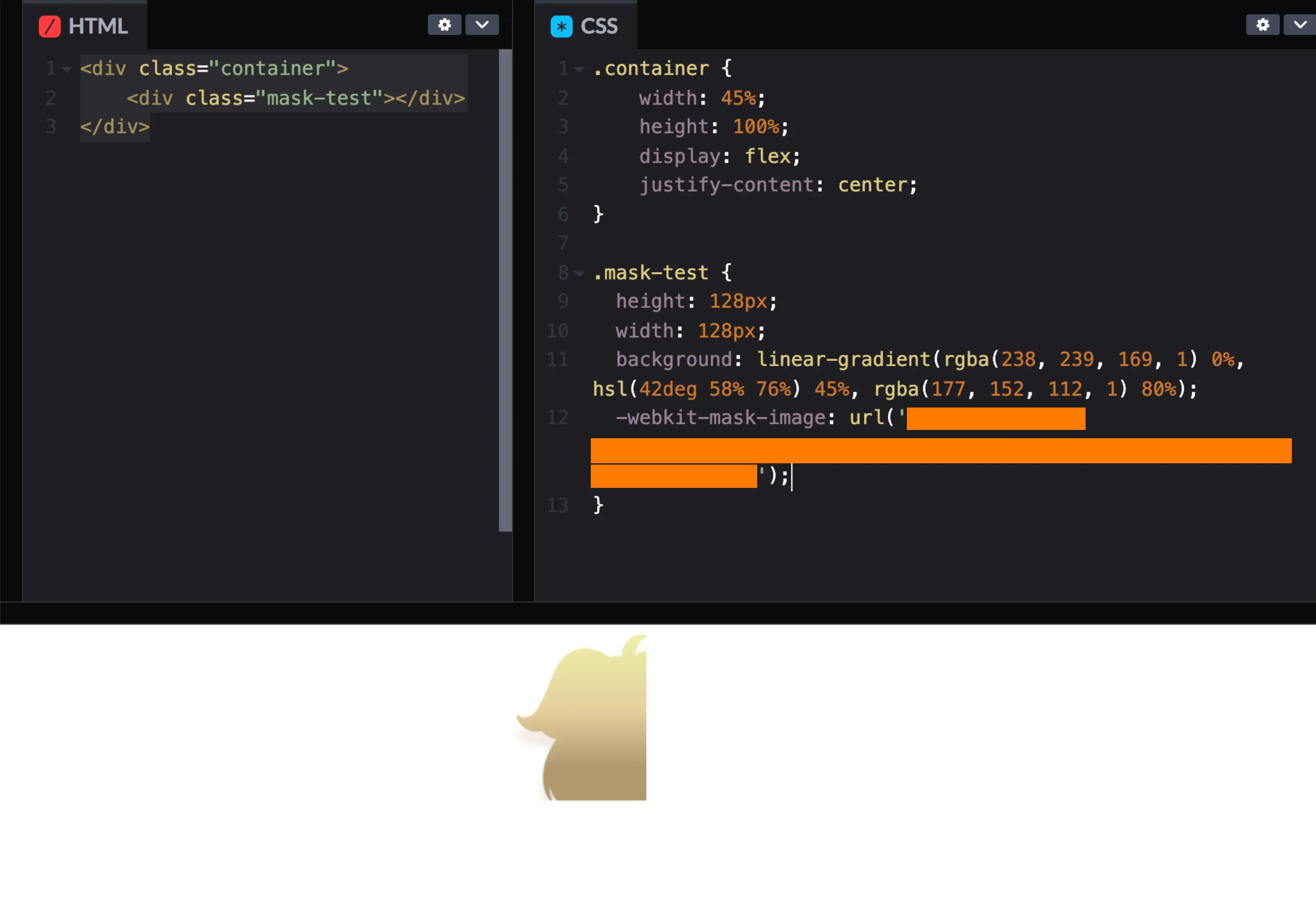Image resolution: width=1316 pixels, height=909 pixels.
Task: Click the '.container' selector text
Action: pyautogui.click(x=651, y=69)
